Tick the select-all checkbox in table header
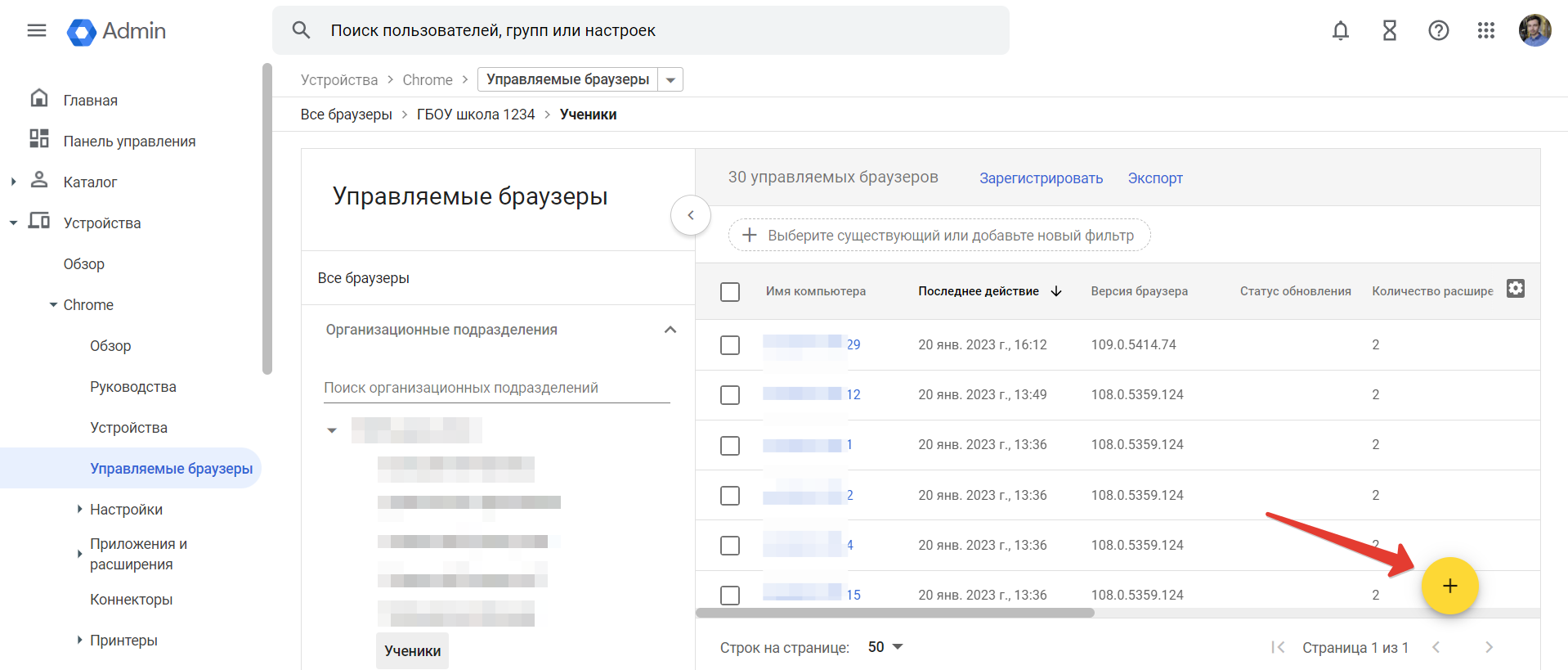This screenshot has height=670, width=1568. (x=730, y=292)
